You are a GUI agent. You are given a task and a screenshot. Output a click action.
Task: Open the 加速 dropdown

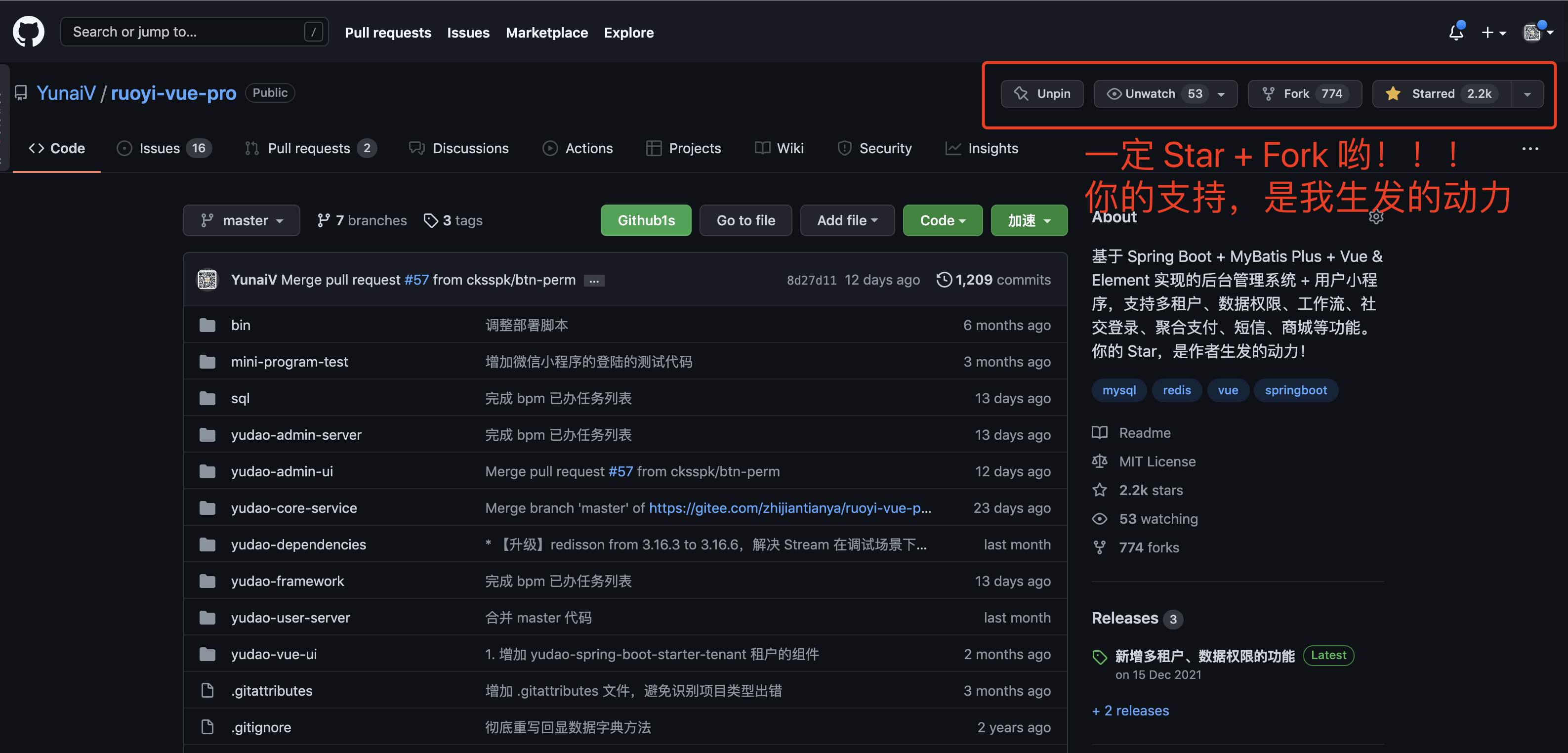(x=1029, y=220)
